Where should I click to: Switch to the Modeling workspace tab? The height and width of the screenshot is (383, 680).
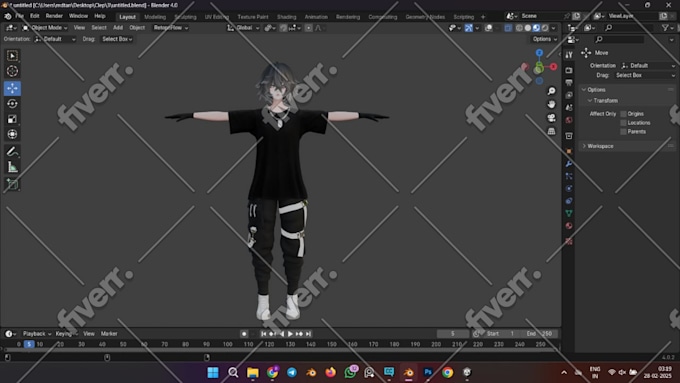pyautogui.click(x=155, y=17)
